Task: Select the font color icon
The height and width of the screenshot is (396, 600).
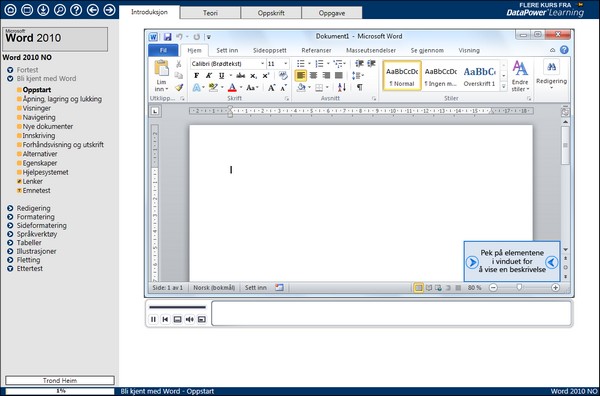Action: click(232, 88)
